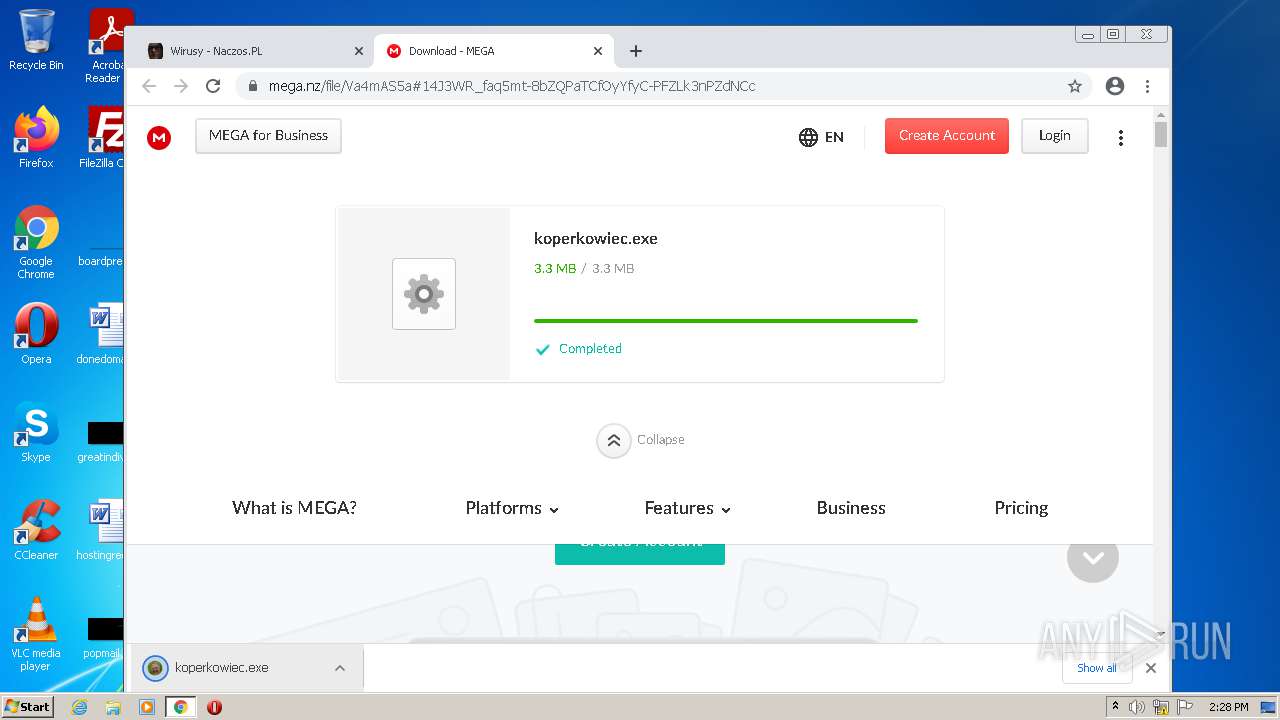Show hidden system tray icons
1280x720 pixels.
pos(1115,707)
